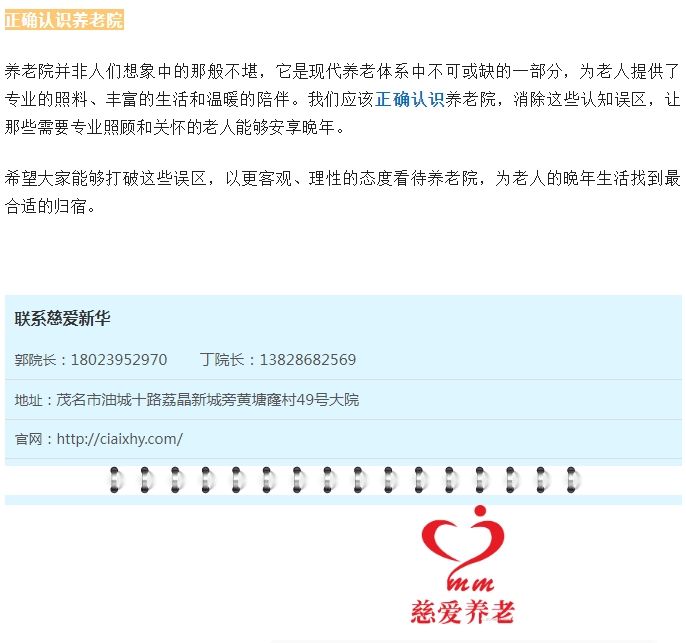The image size is (686, 643).
Task: Click the 联系慈爱新华 contact heading
Action: 62,320
